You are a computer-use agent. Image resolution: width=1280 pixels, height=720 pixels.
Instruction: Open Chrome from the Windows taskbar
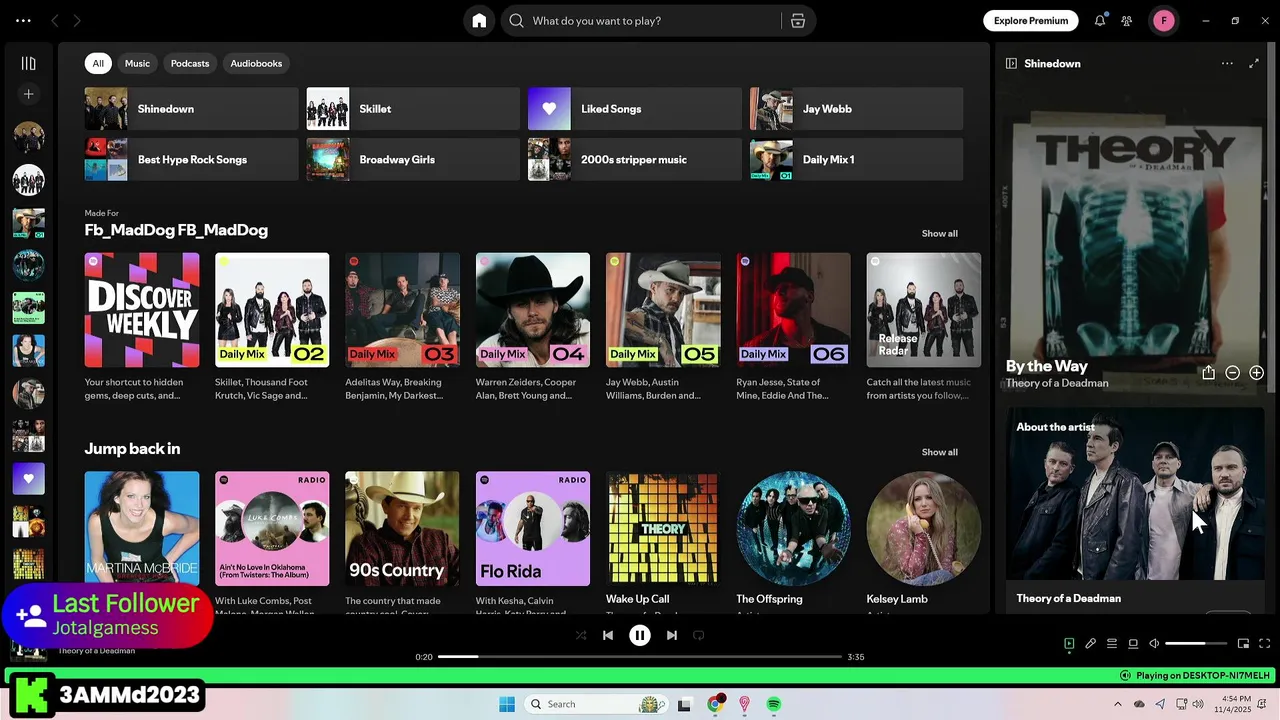715,704
